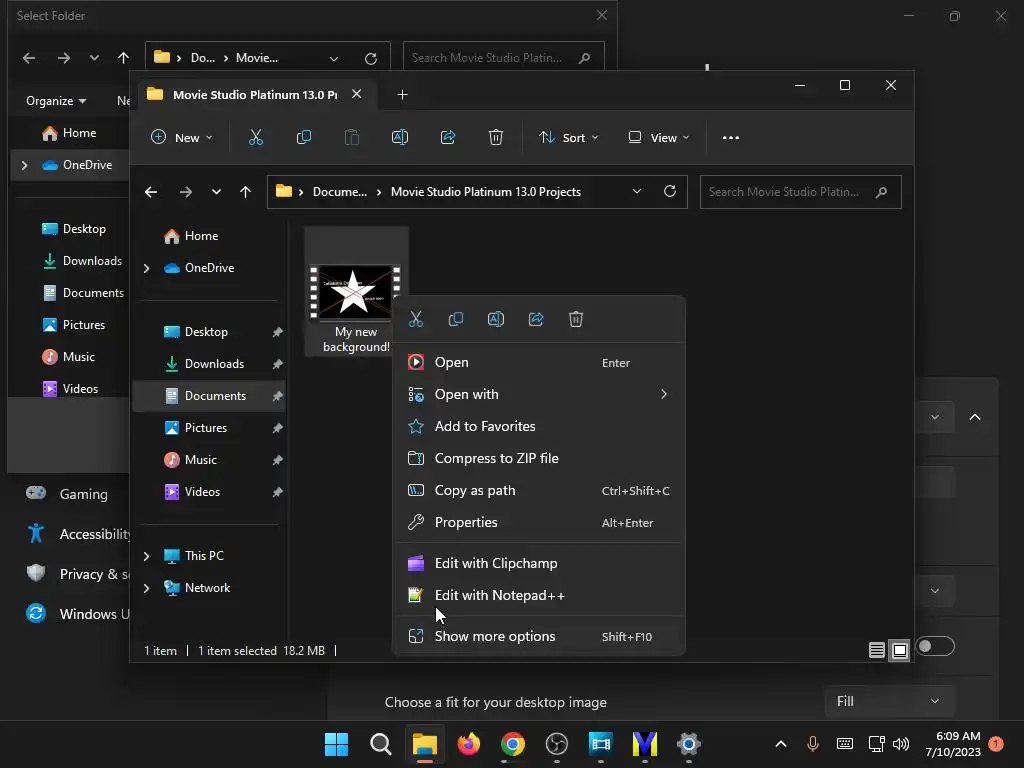Choose Edit with Clipchamp
The width and height of the screenshot is (1024, 768).
(539, 564)
